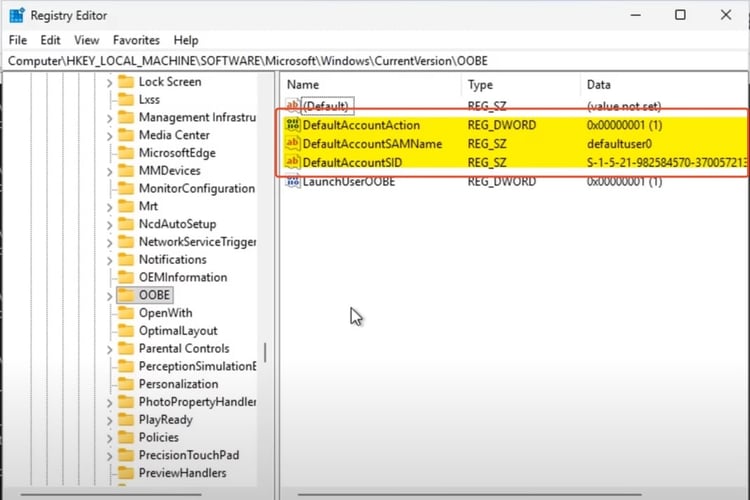The height and width of the screenshot is (500, 750).
Task: Select the Personalization key in tree
Action: 178,384
